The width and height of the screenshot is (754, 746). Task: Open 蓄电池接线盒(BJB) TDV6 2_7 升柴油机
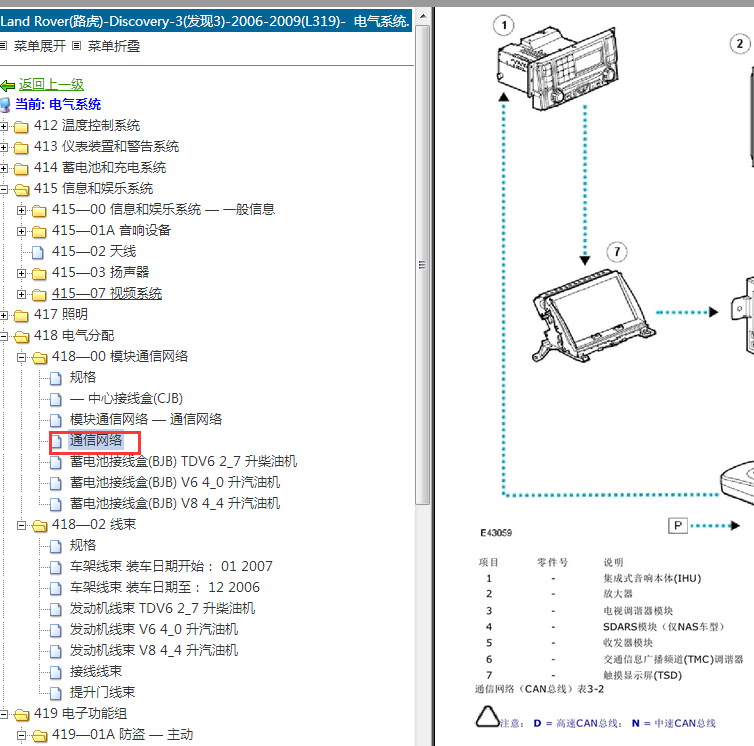(x=183, y=461)
